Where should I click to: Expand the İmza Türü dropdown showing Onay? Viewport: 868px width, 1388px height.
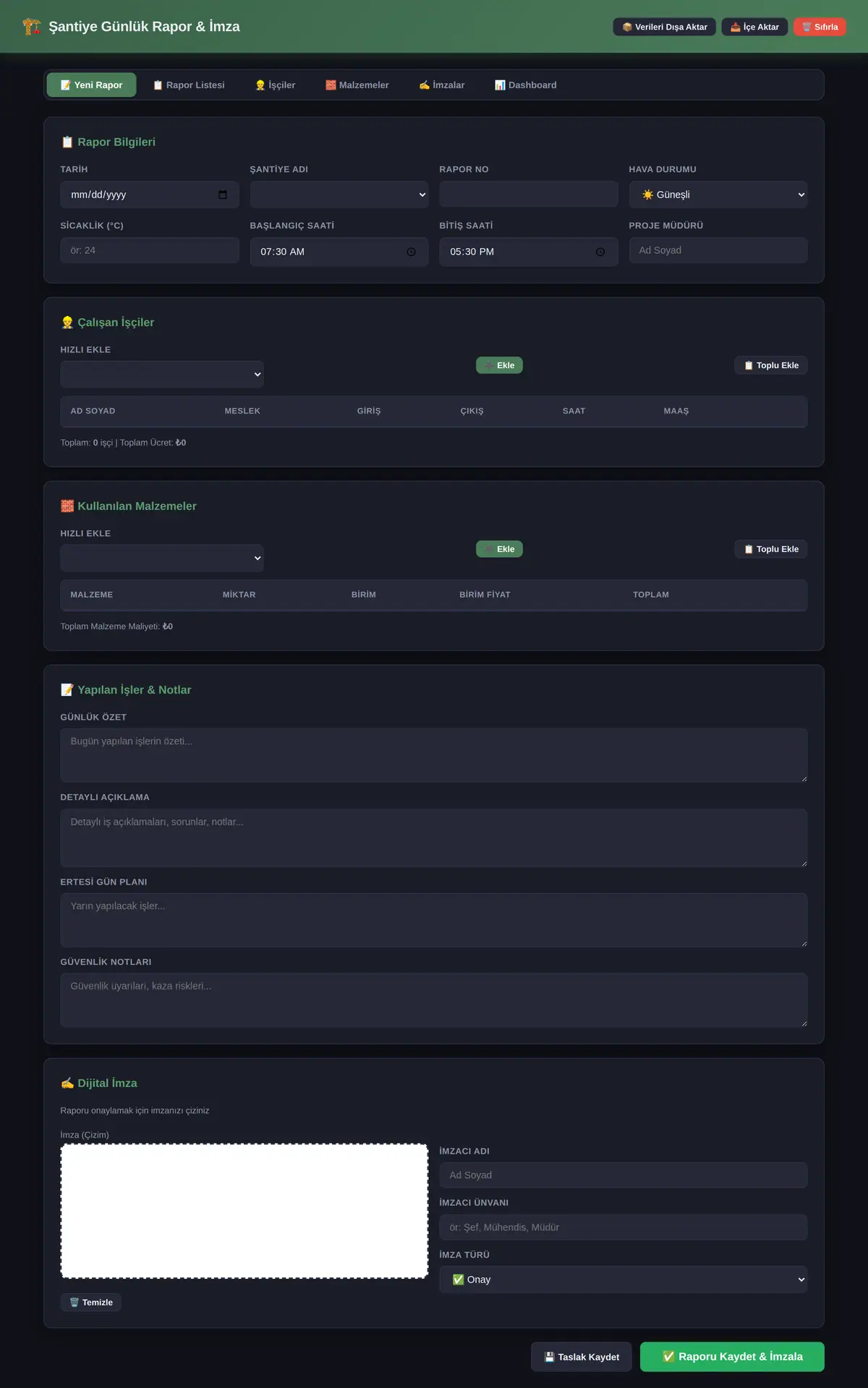624,1280
